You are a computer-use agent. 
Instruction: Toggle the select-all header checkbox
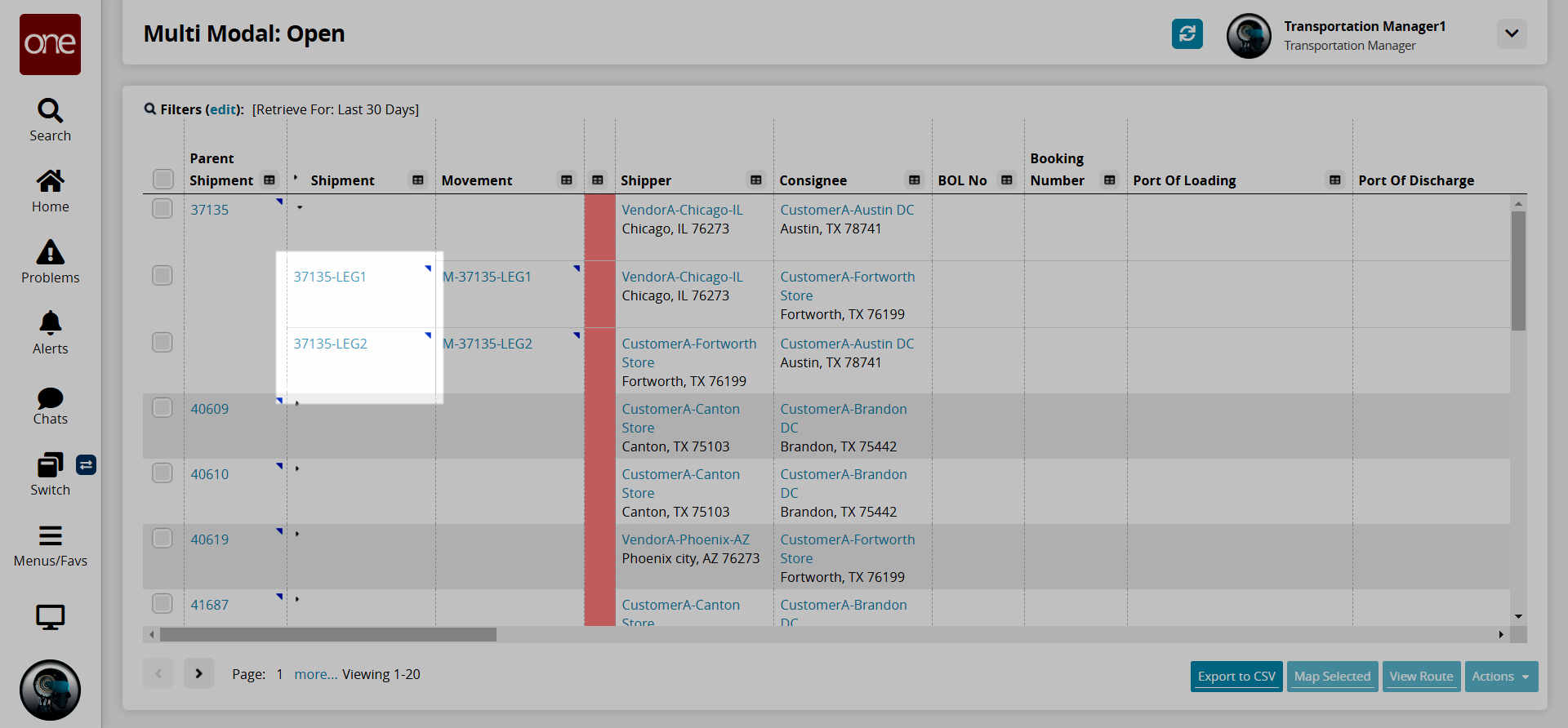(163, 179)
